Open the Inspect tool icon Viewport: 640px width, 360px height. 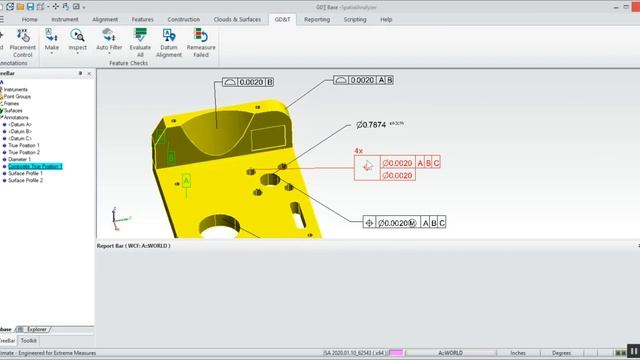77,36
